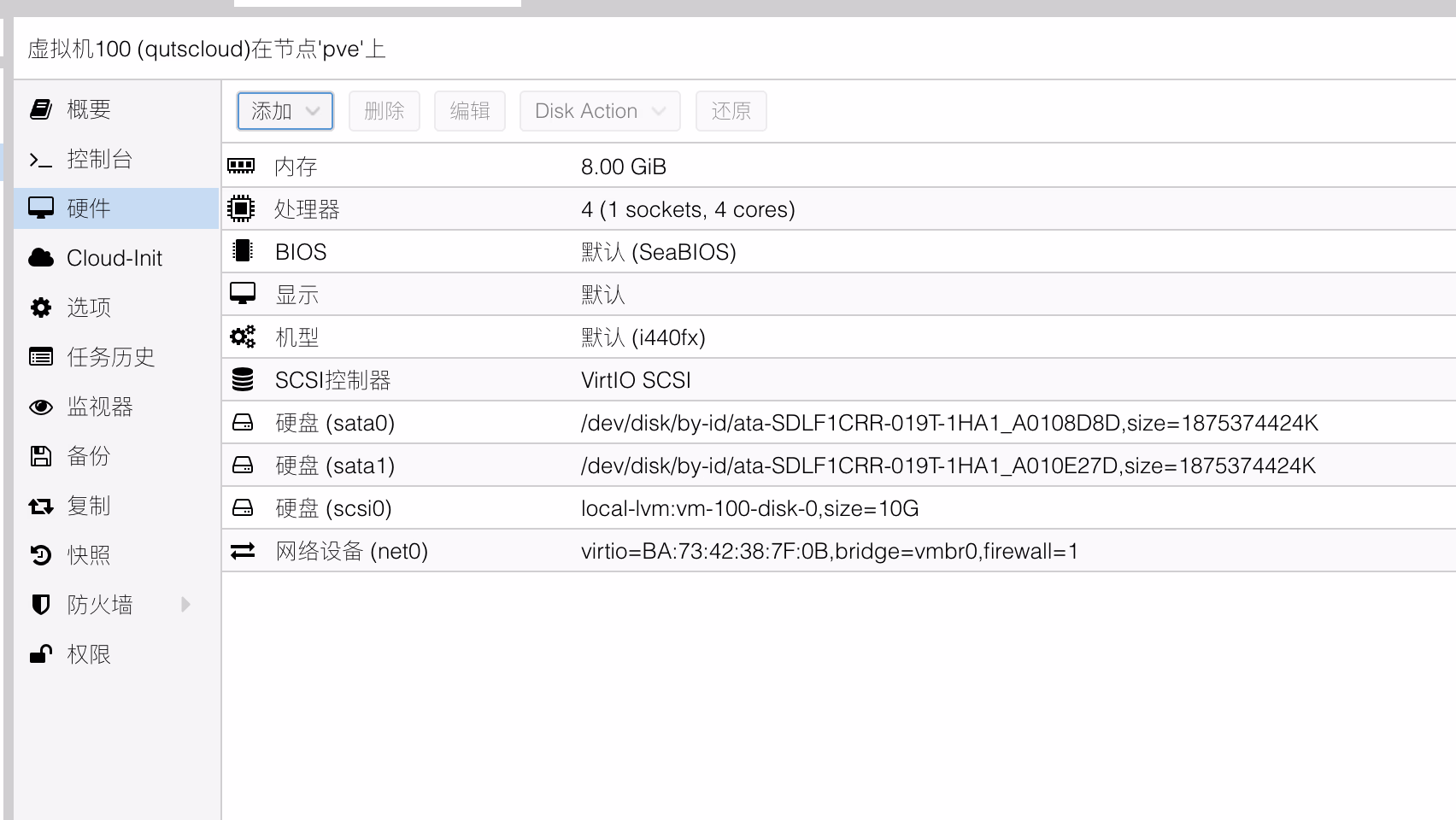The image size is (1456, 820).
Task: Click the memory icon in the 内存 row
Action: [x=241, y=166]
